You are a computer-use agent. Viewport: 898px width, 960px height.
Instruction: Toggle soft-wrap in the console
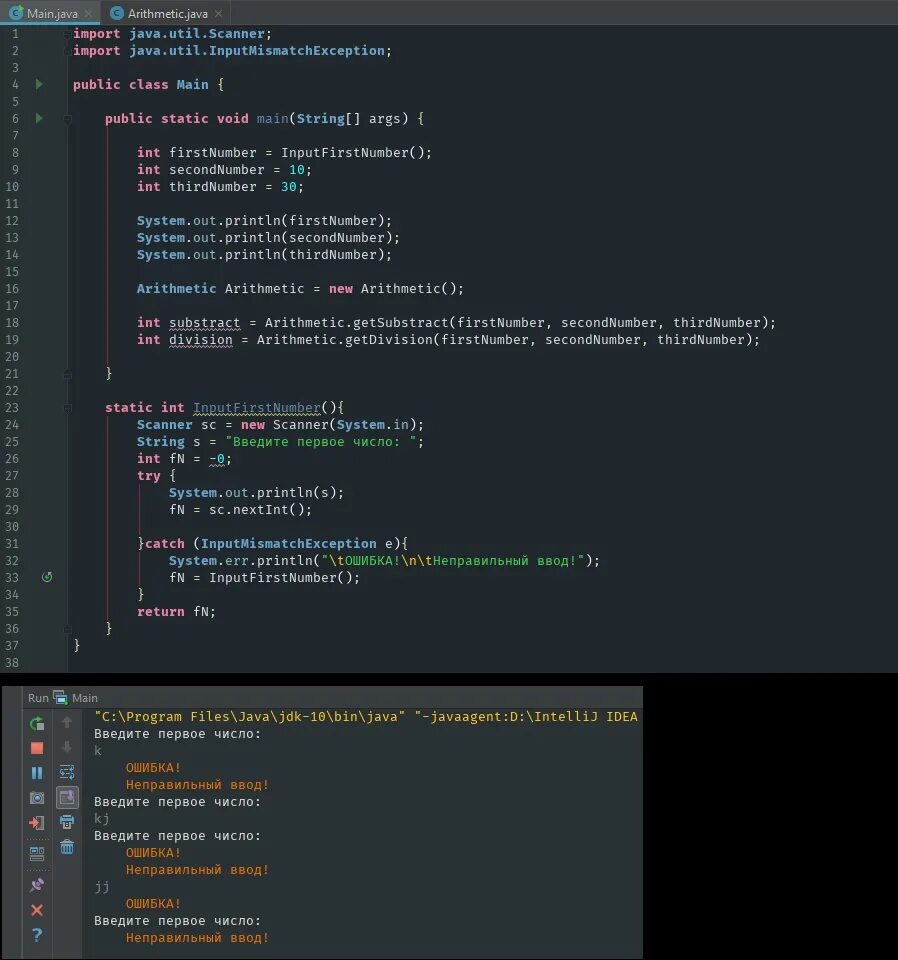pyautogui.click(x=67, y=772)
